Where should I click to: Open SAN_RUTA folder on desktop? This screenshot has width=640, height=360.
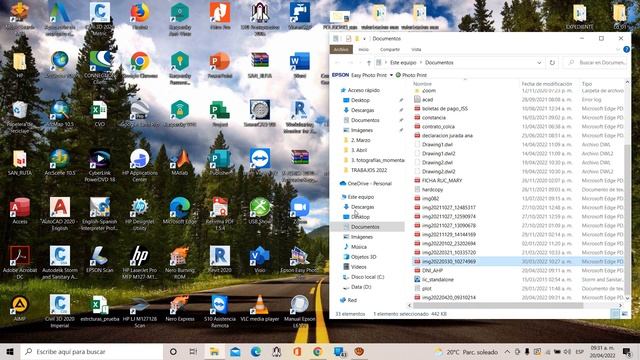[20, 162]
